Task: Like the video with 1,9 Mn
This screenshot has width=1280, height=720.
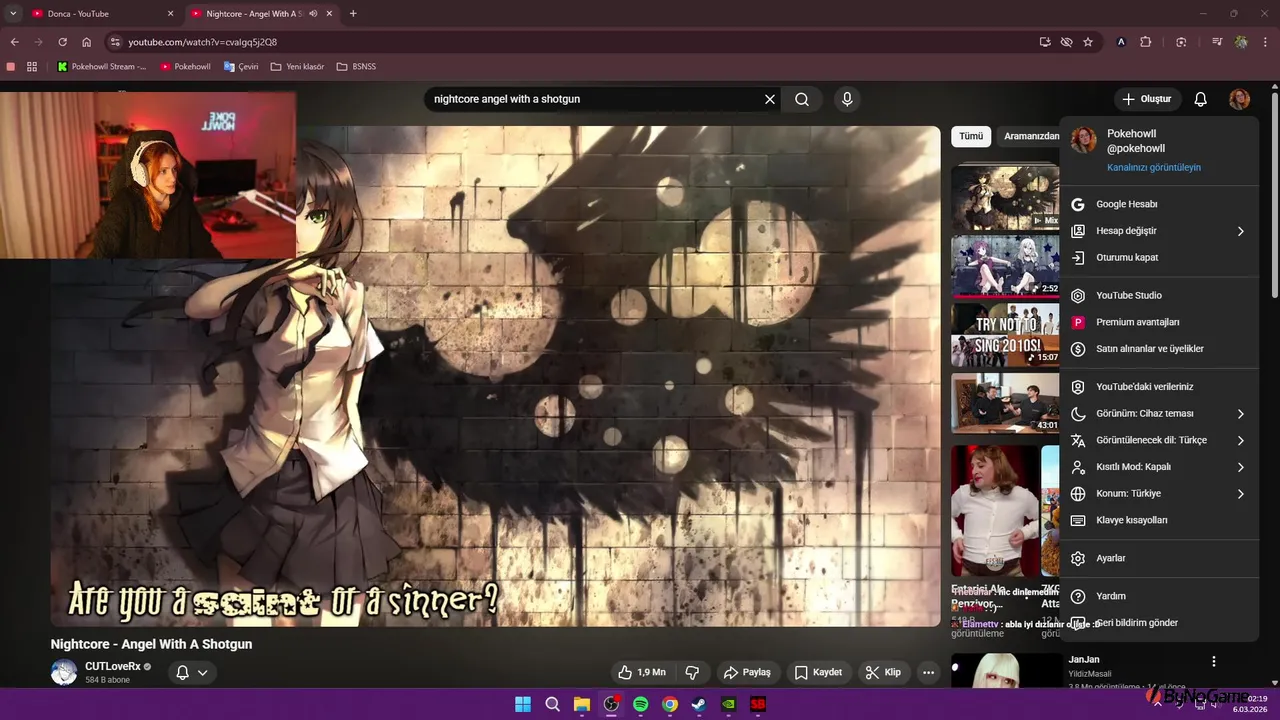Action: [x=641, y=672]
